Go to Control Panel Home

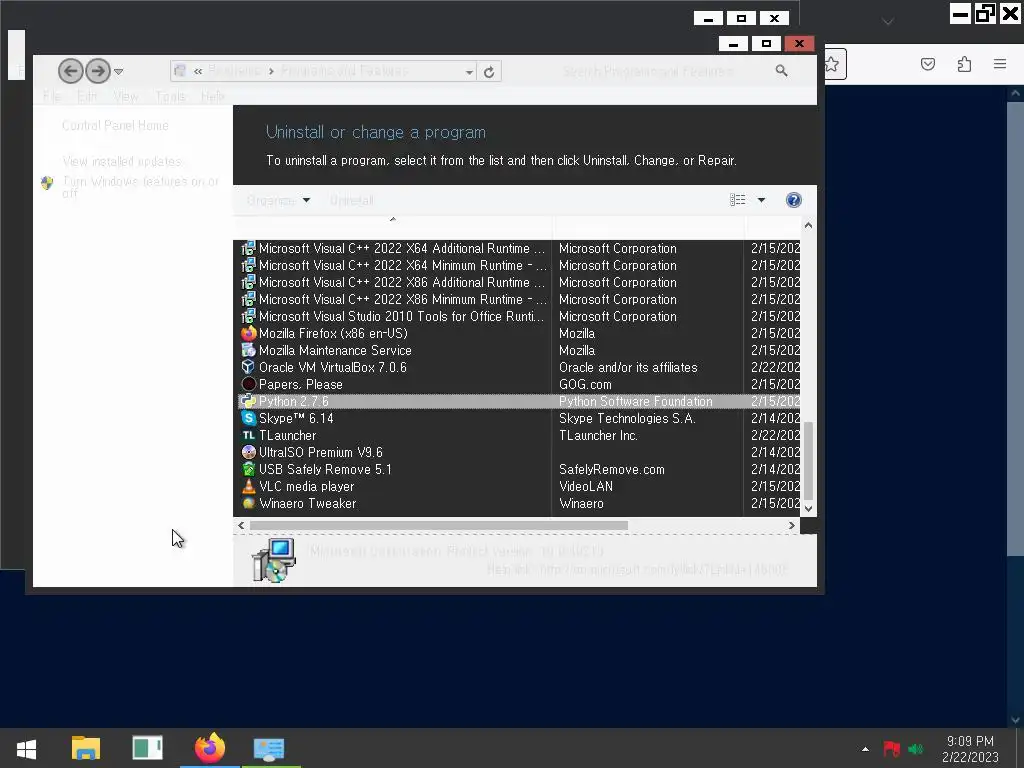(115, 125)
